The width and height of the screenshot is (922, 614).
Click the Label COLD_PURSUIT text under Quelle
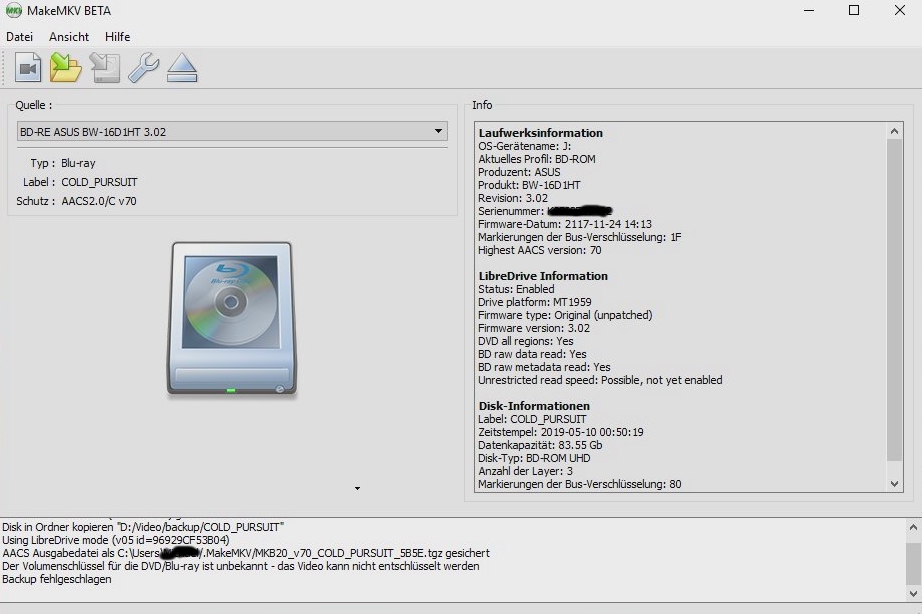80,182
